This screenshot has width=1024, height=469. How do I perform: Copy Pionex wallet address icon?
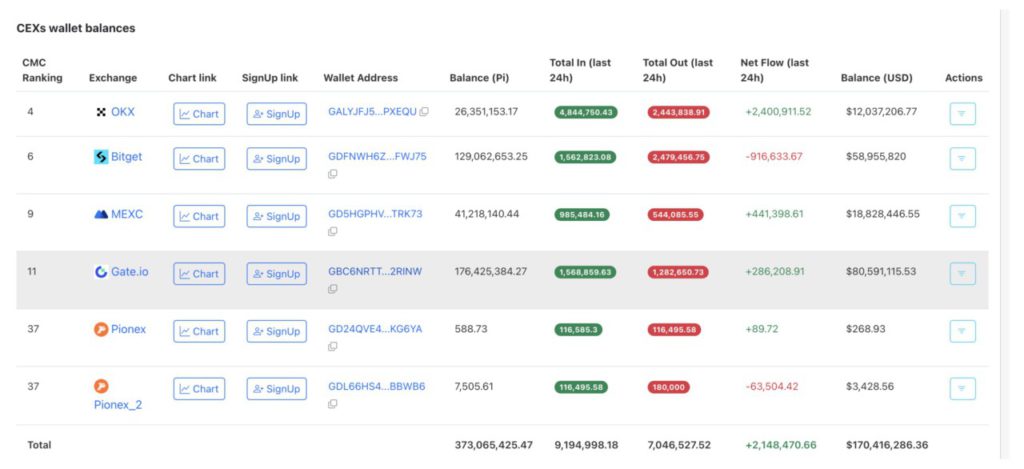(332, 346)
